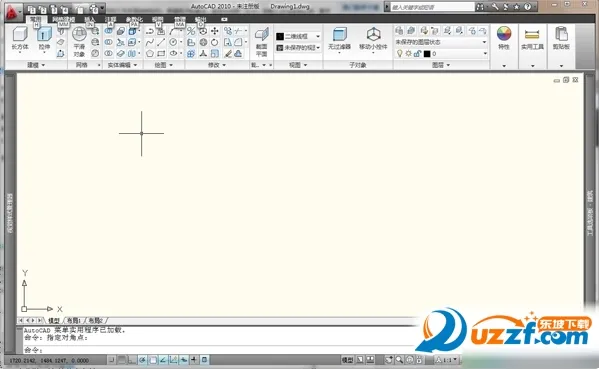Image resolution: width=599 pixels, height=369 pixels.
Task: Open the unsaved layer state (未保存的图层状态) dropdown
Action: 441,42
